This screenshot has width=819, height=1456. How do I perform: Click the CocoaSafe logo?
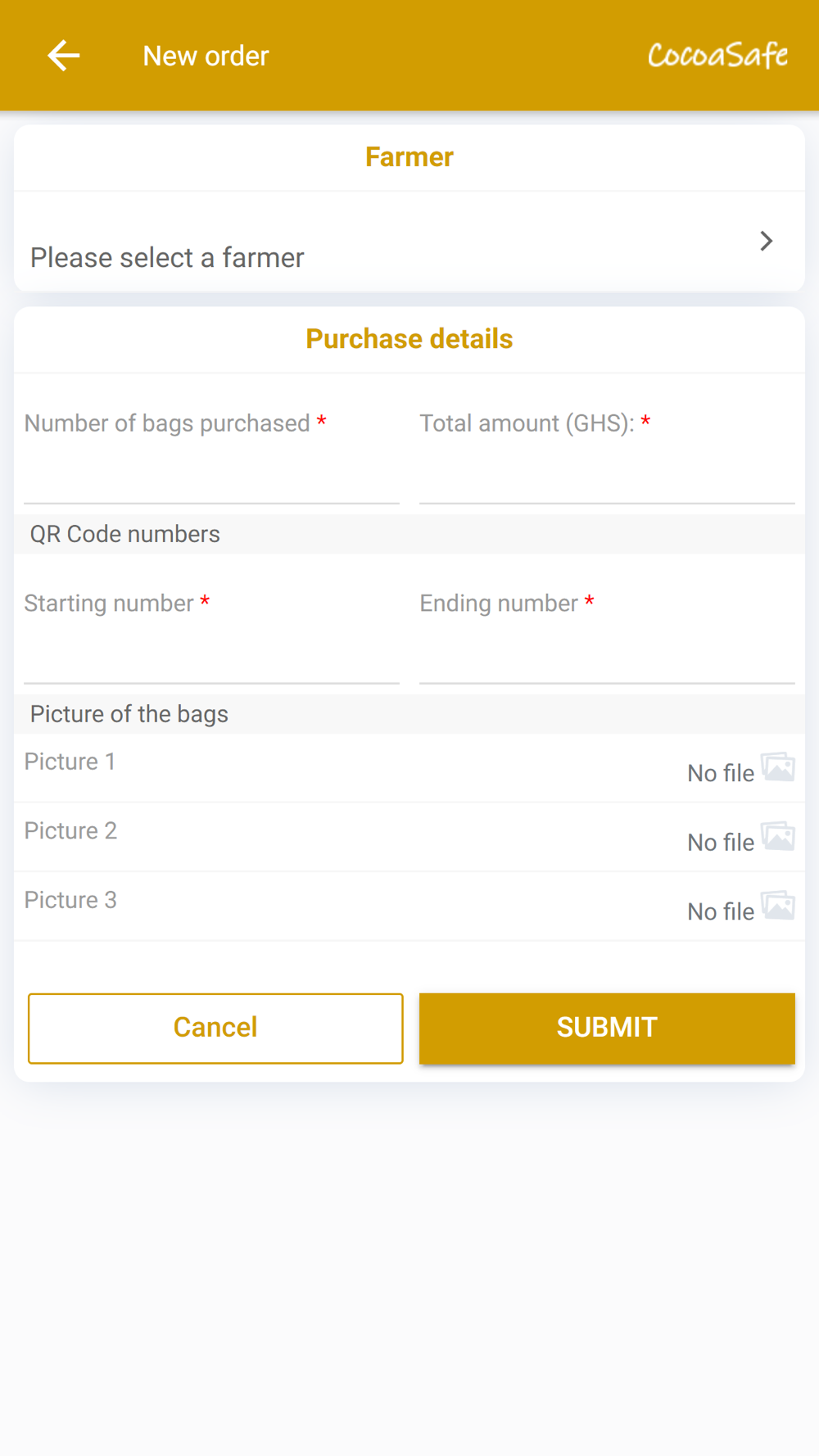pos(717,56)
